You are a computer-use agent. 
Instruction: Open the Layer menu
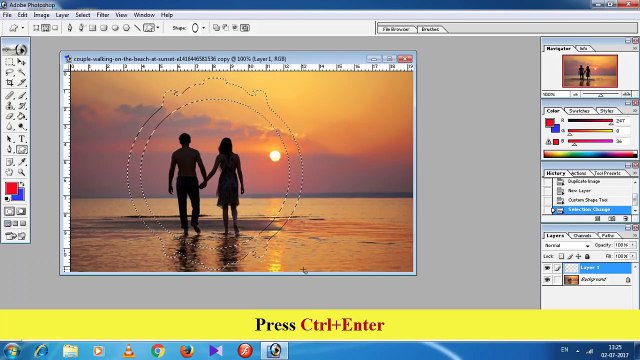pos(62,15)
